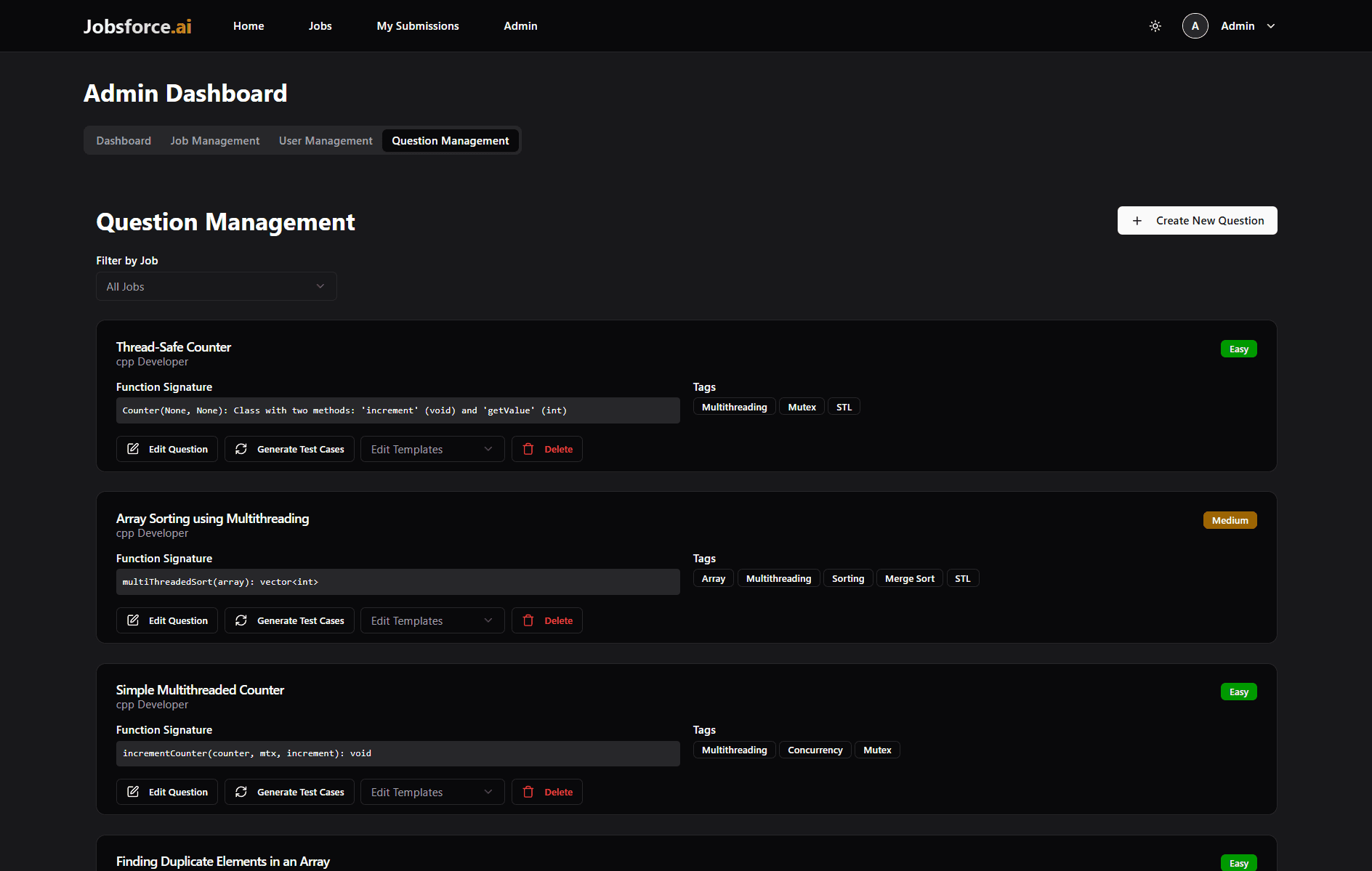Delete the Simple Multithreaded Counter question
The width and height of the screenshot is (1372, 871).
[547, 792]
